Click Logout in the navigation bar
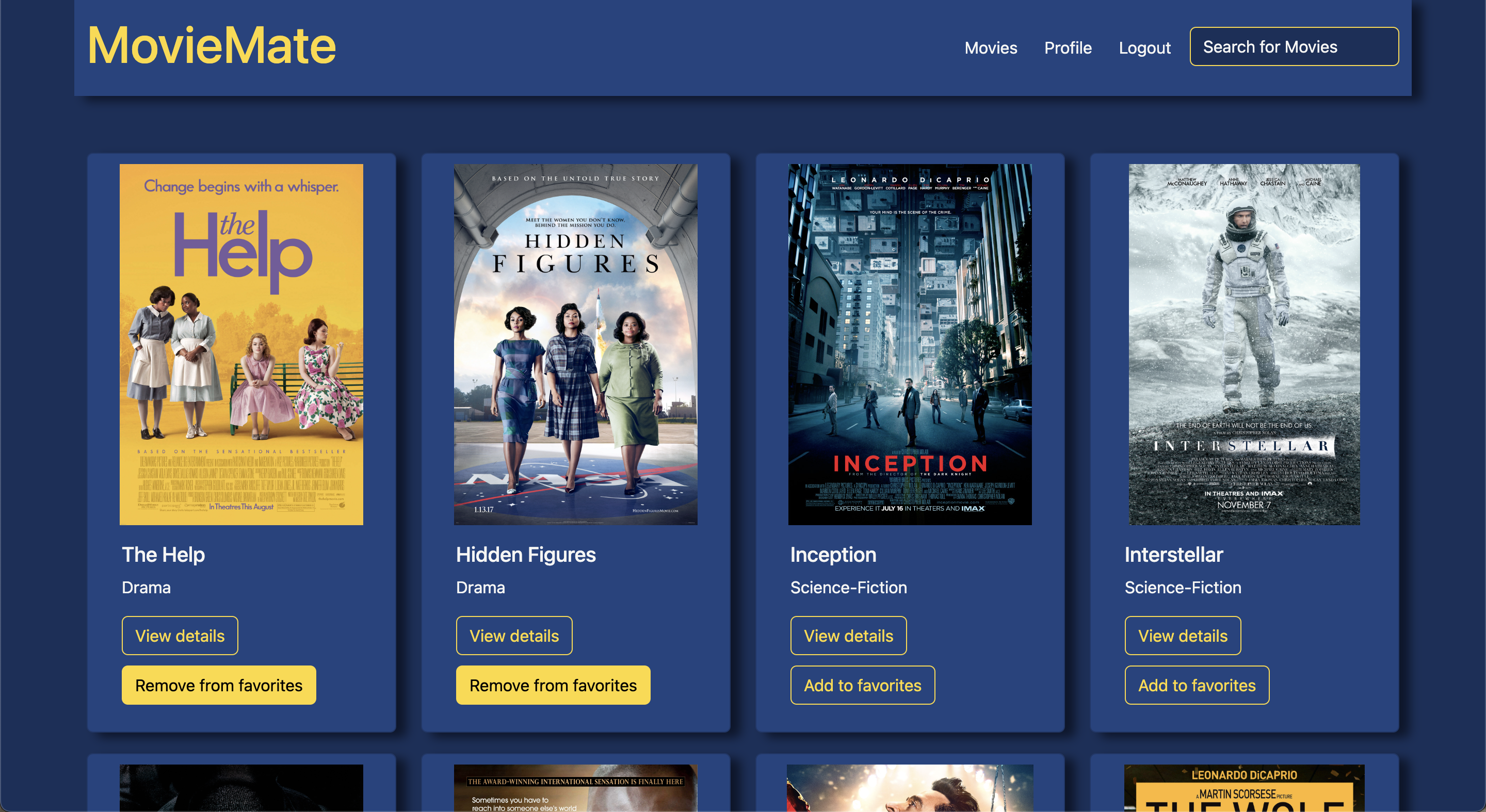Image resolution: width=1486 pixels, height=812 pixels. pos(1144,47)
